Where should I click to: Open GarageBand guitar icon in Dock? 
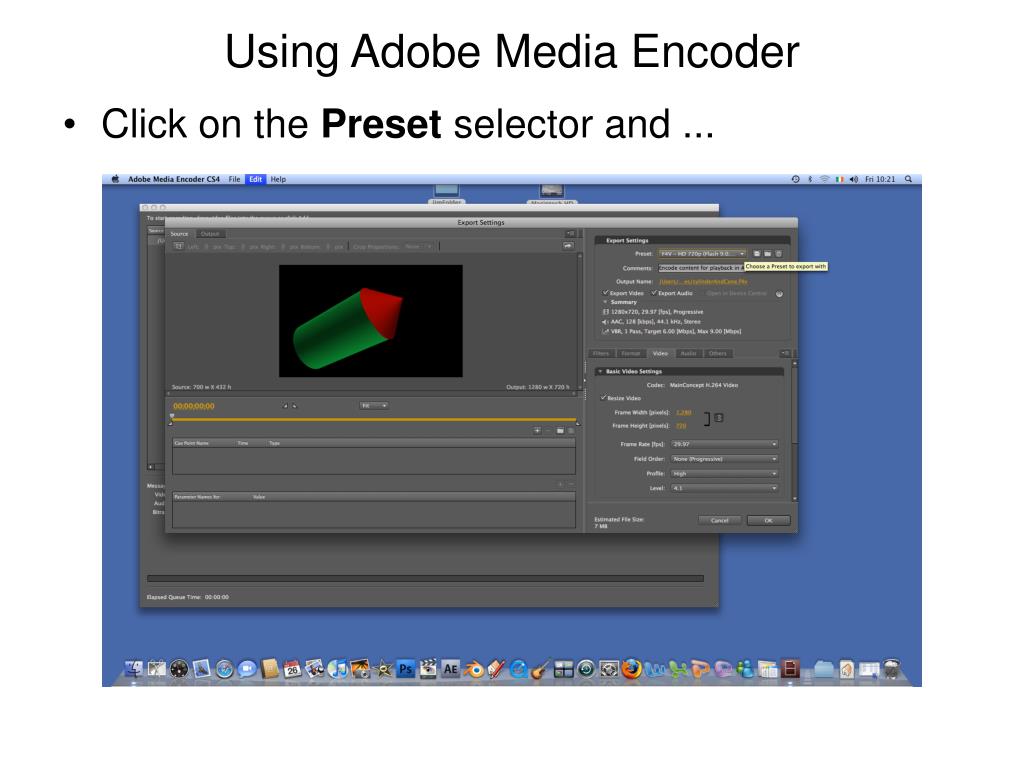click(x=540, y=669)
